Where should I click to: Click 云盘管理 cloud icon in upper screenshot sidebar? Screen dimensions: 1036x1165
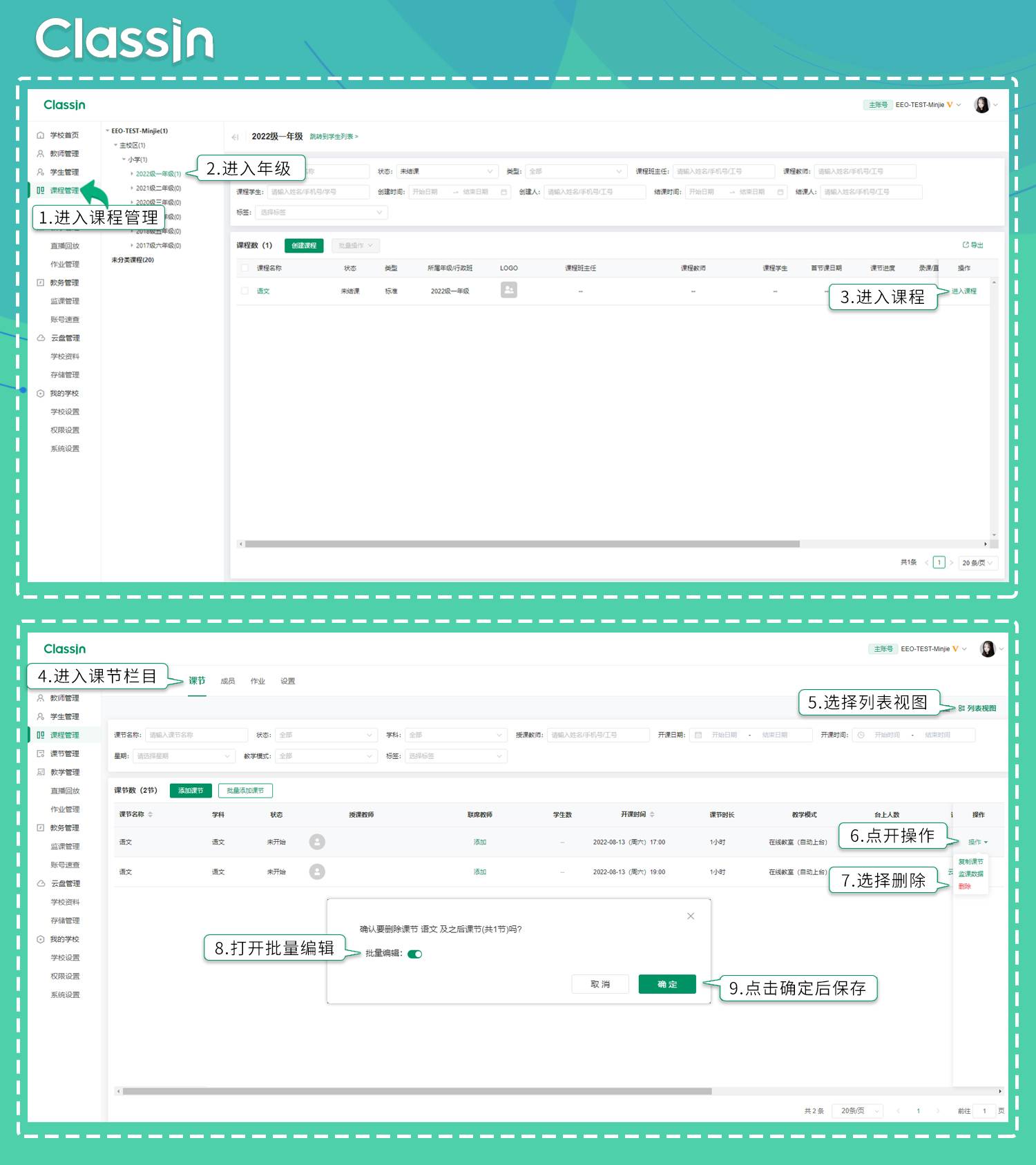tap(41, 338)
